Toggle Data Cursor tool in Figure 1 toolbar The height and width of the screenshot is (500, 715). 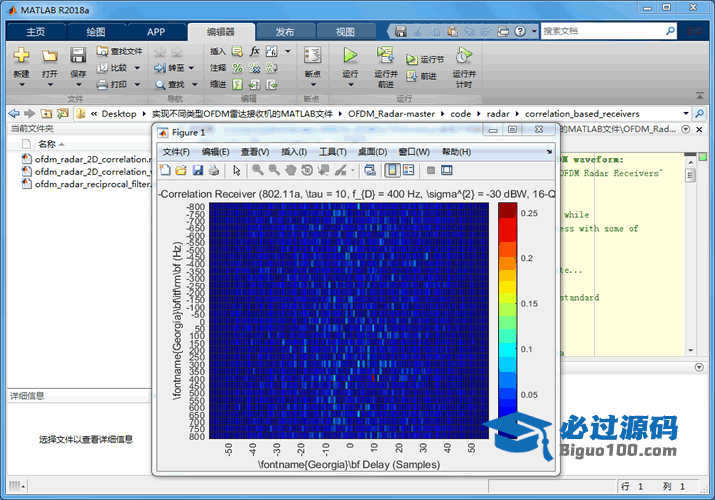click(x=323, y=170)
